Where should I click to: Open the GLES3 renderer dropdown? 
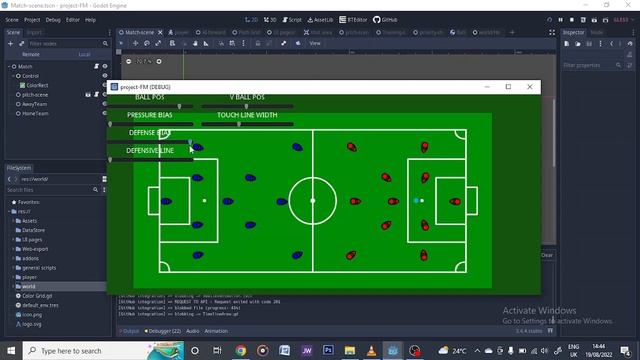pos(624,20)
